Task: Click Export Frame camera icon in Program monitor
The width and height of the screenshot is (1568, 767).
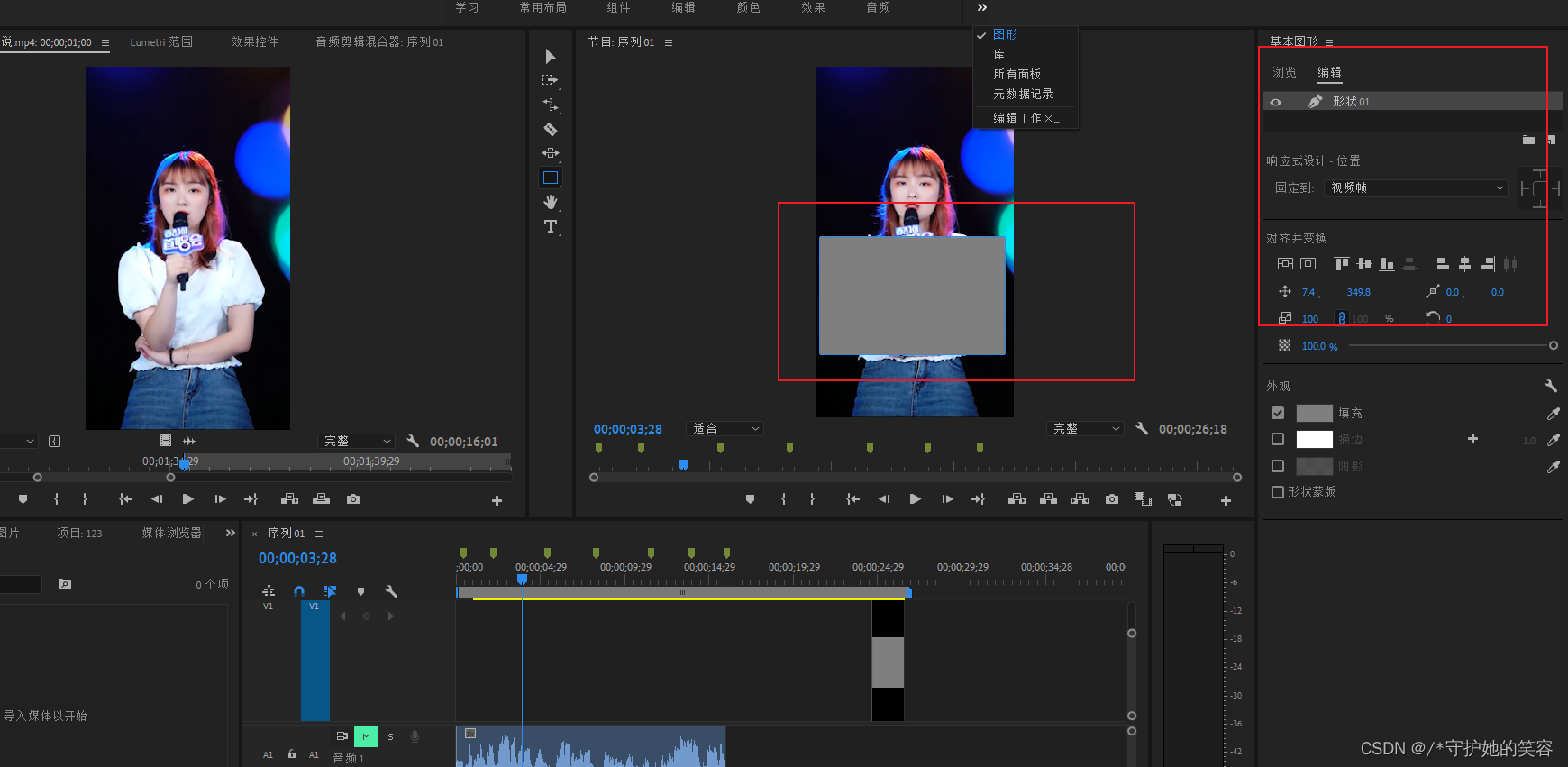Action: click(x=1112, y=499)
